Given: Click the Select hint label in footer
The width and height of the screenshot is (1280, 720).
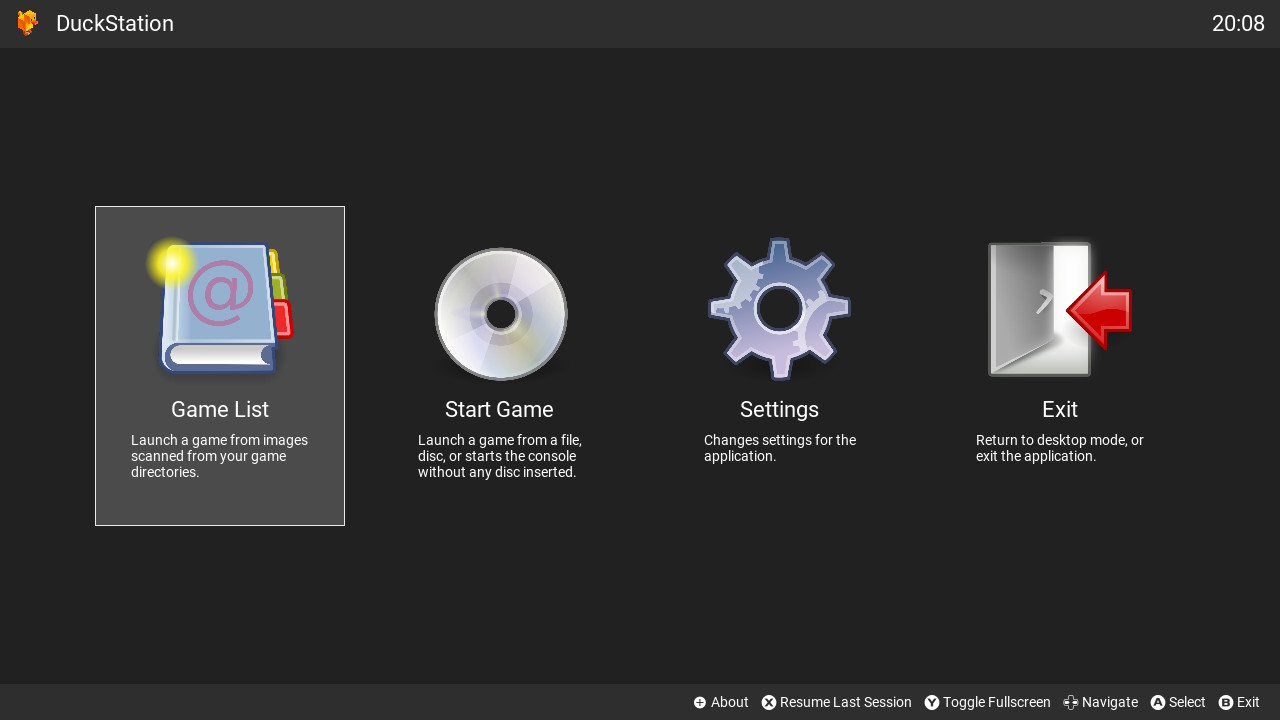Looking at the screenshot, I should coord(1187,702).
